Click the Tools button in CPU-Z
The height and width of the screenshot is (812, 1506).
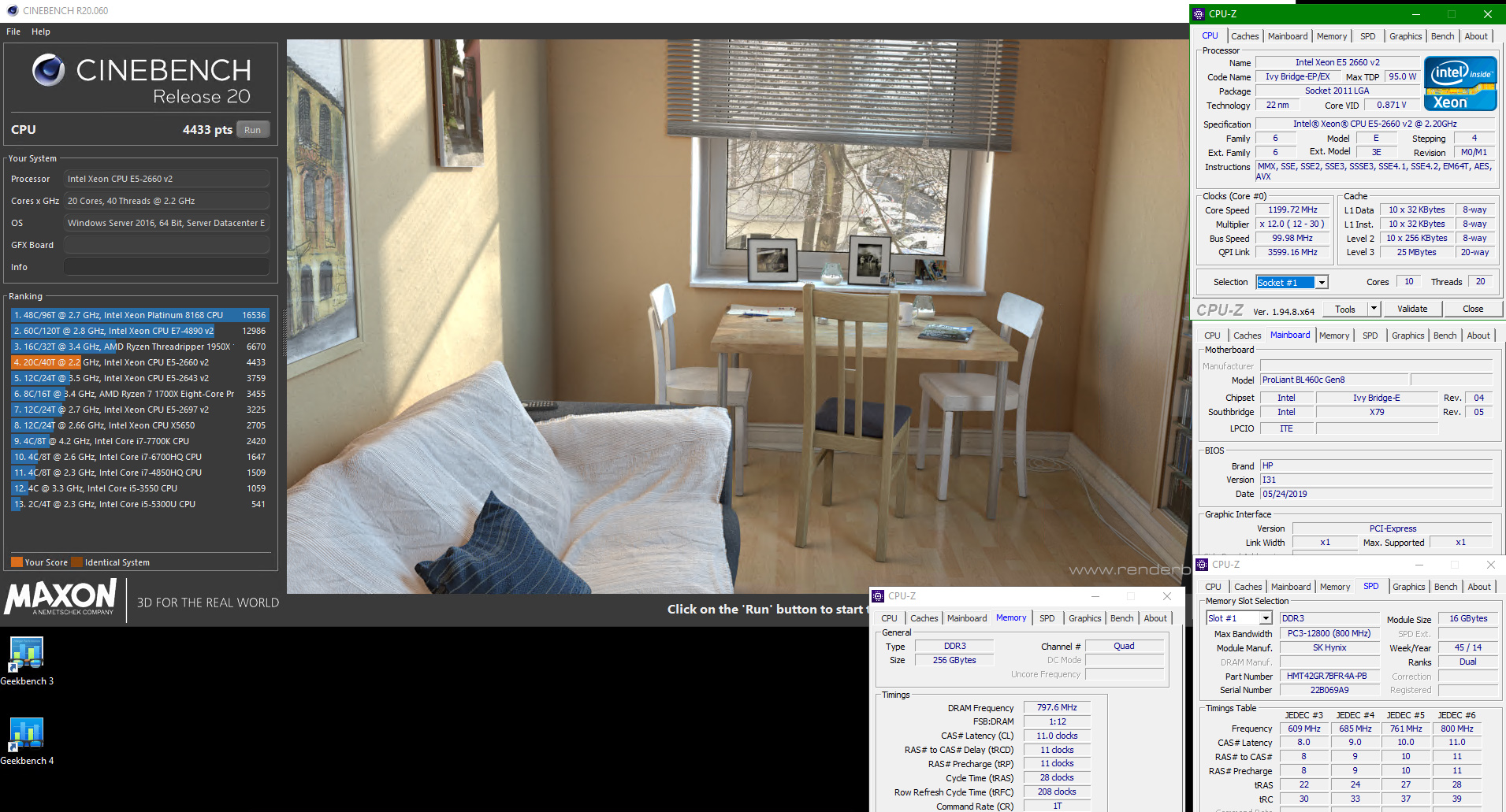tap(1345, 309)
